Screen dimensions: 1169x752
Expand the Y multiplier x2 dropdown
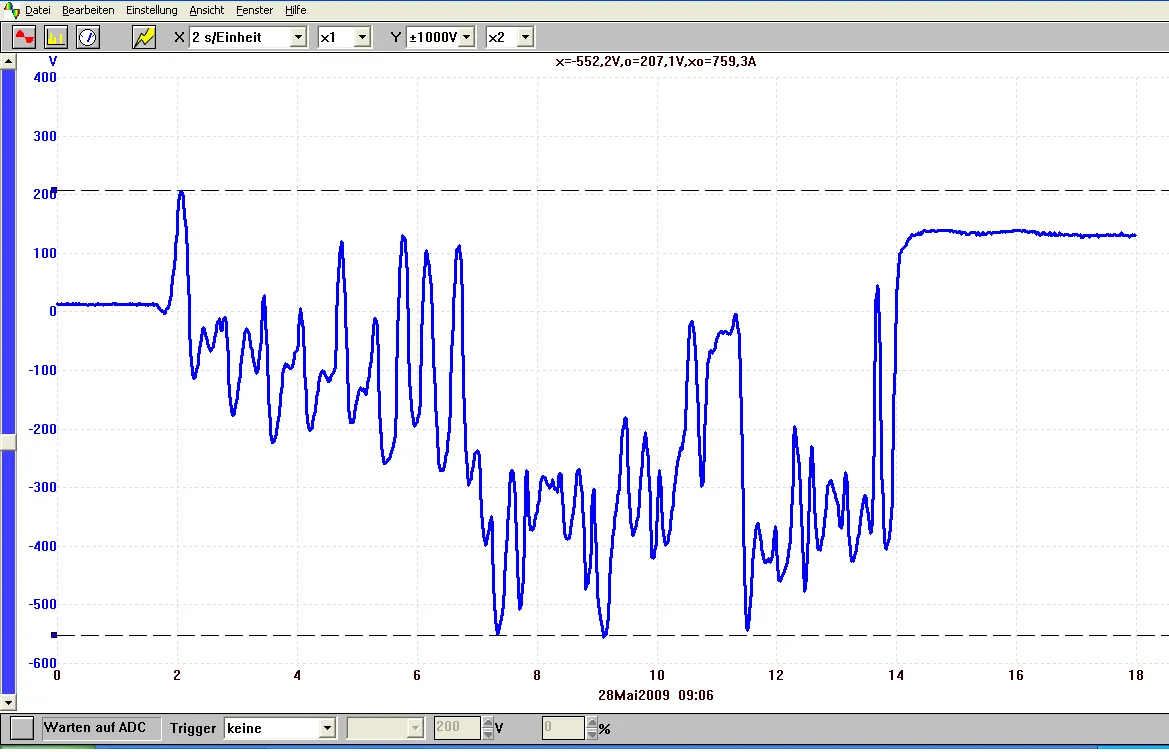click(525, 38)
